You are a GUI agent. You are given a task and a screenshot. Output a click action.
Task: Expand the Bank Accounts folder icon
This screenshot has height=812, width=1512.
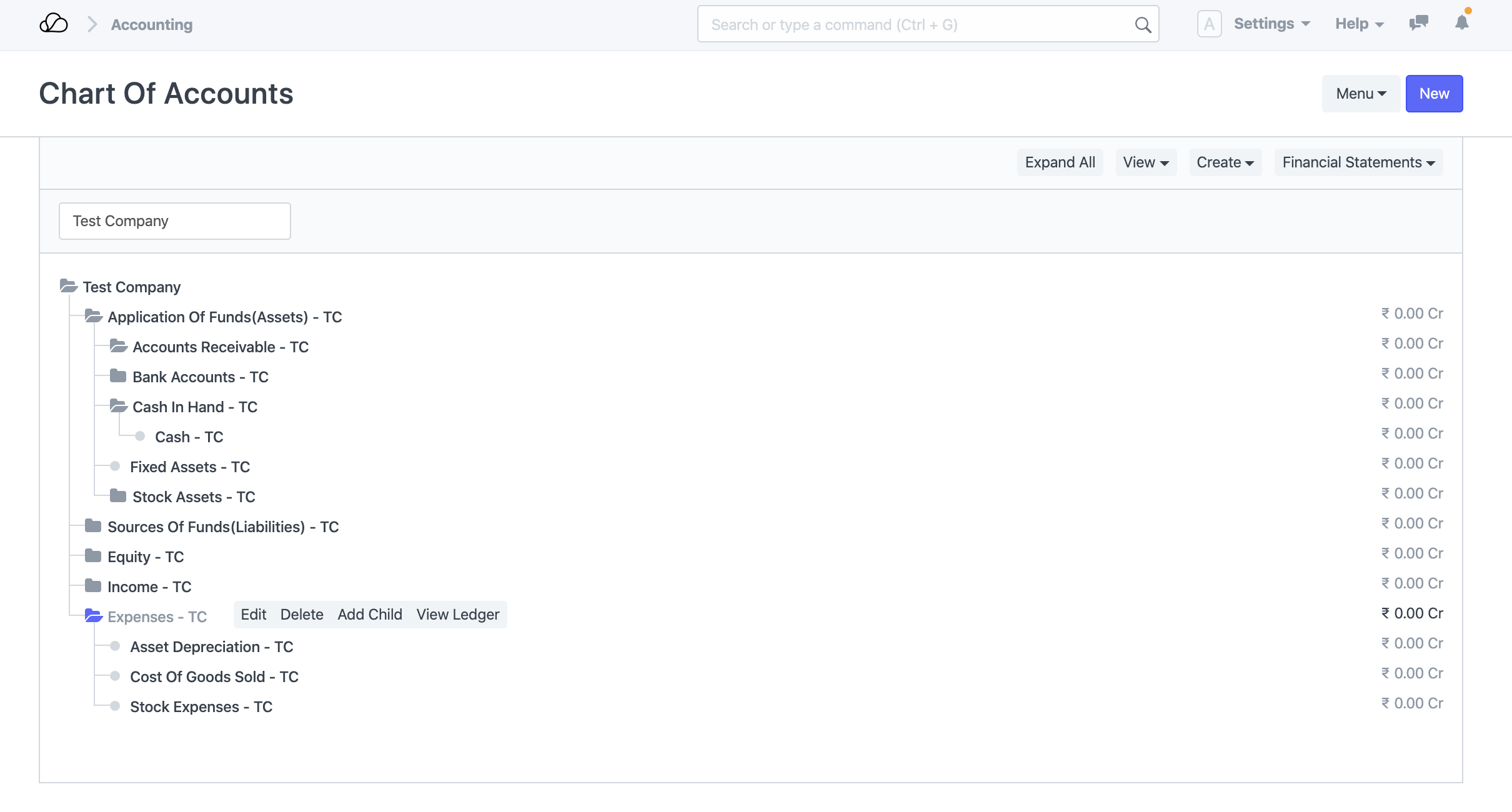pyautogui.click(x=118, y=376)
